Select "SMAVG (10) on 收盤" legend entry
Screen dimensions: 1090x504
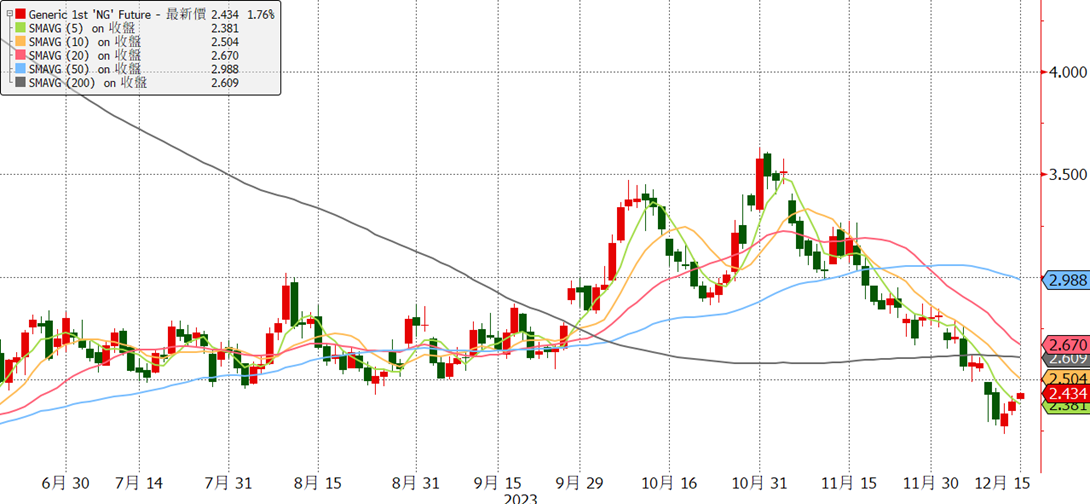84,41
